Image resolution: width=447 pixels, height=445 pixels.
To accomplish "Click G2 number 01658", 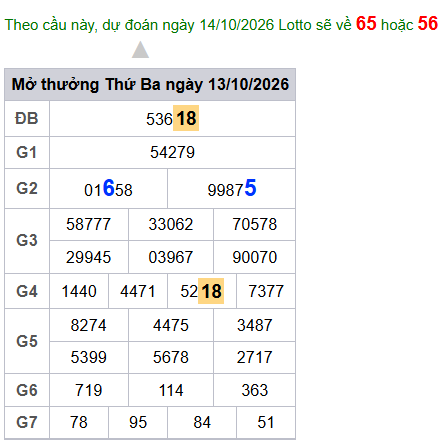I will pyautogui.click(x=108, y=189).
